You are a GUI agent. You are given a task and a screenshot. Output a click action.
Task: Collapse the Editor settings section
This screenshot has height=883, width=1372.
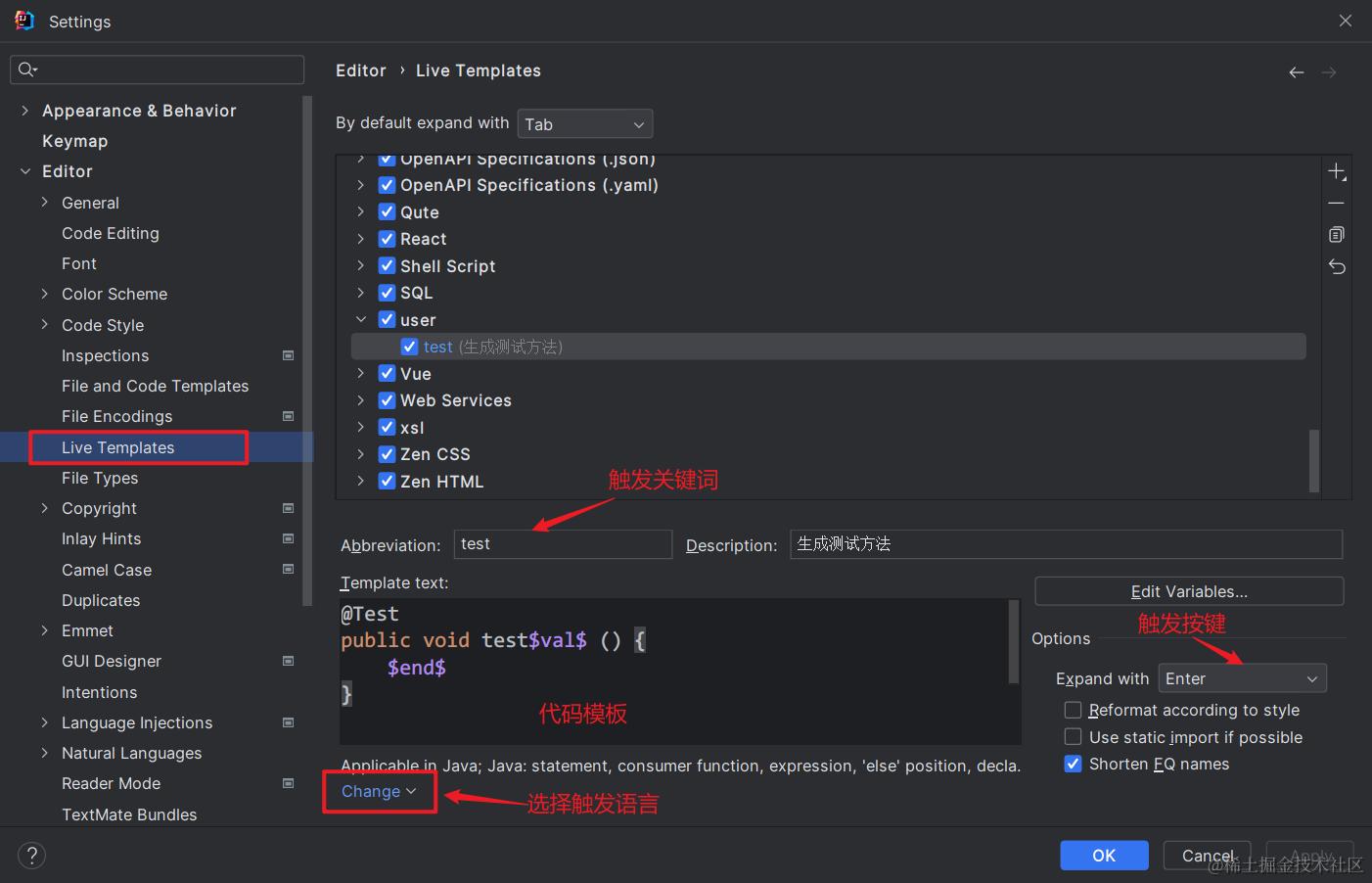pos(25,171)
